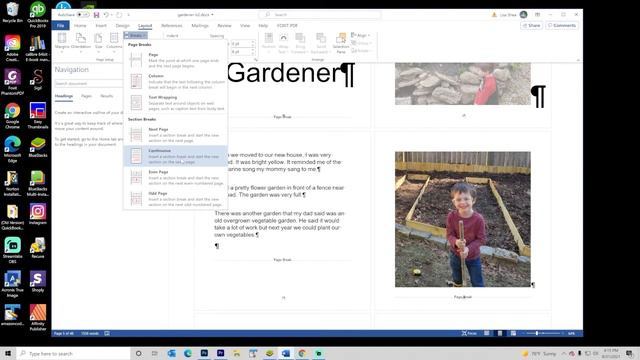This screenshot has width=640, height=360.
Task: Click the title bar Search box
Action: (320, 15)
